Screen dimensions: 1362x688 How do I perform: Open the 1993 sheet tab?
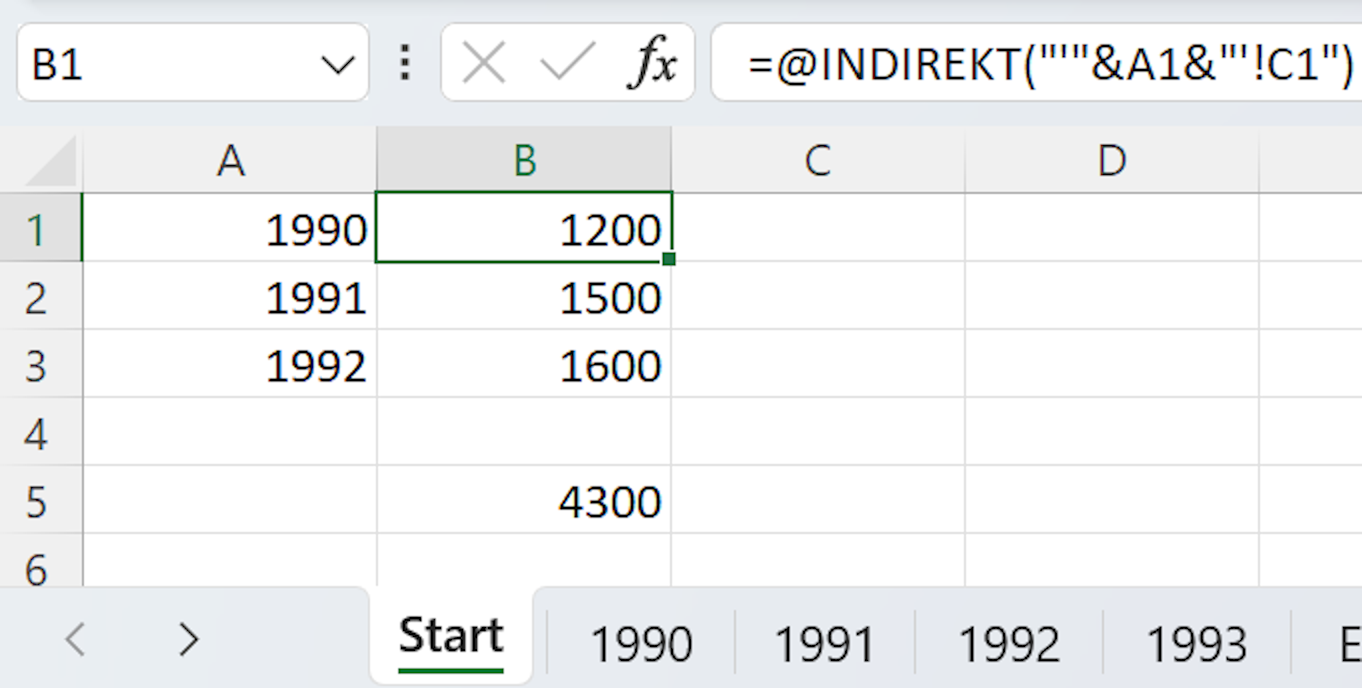click(x=1196, y=644)
